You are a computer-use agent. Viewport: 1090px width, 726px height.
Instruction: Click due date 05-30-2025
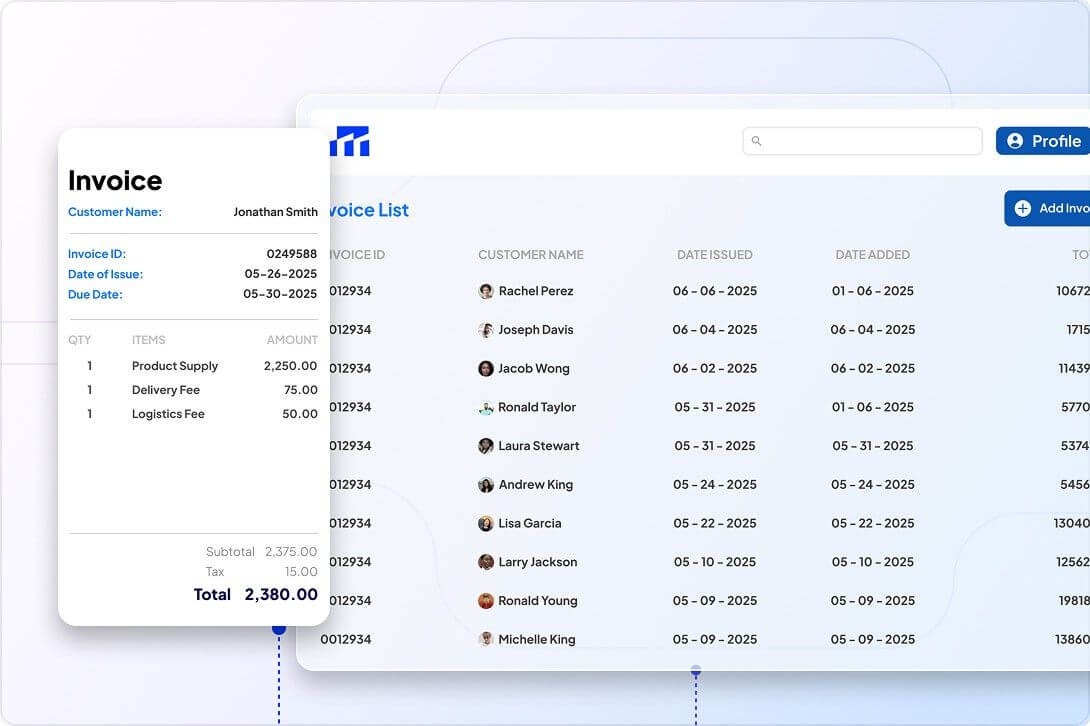[280, 294]
